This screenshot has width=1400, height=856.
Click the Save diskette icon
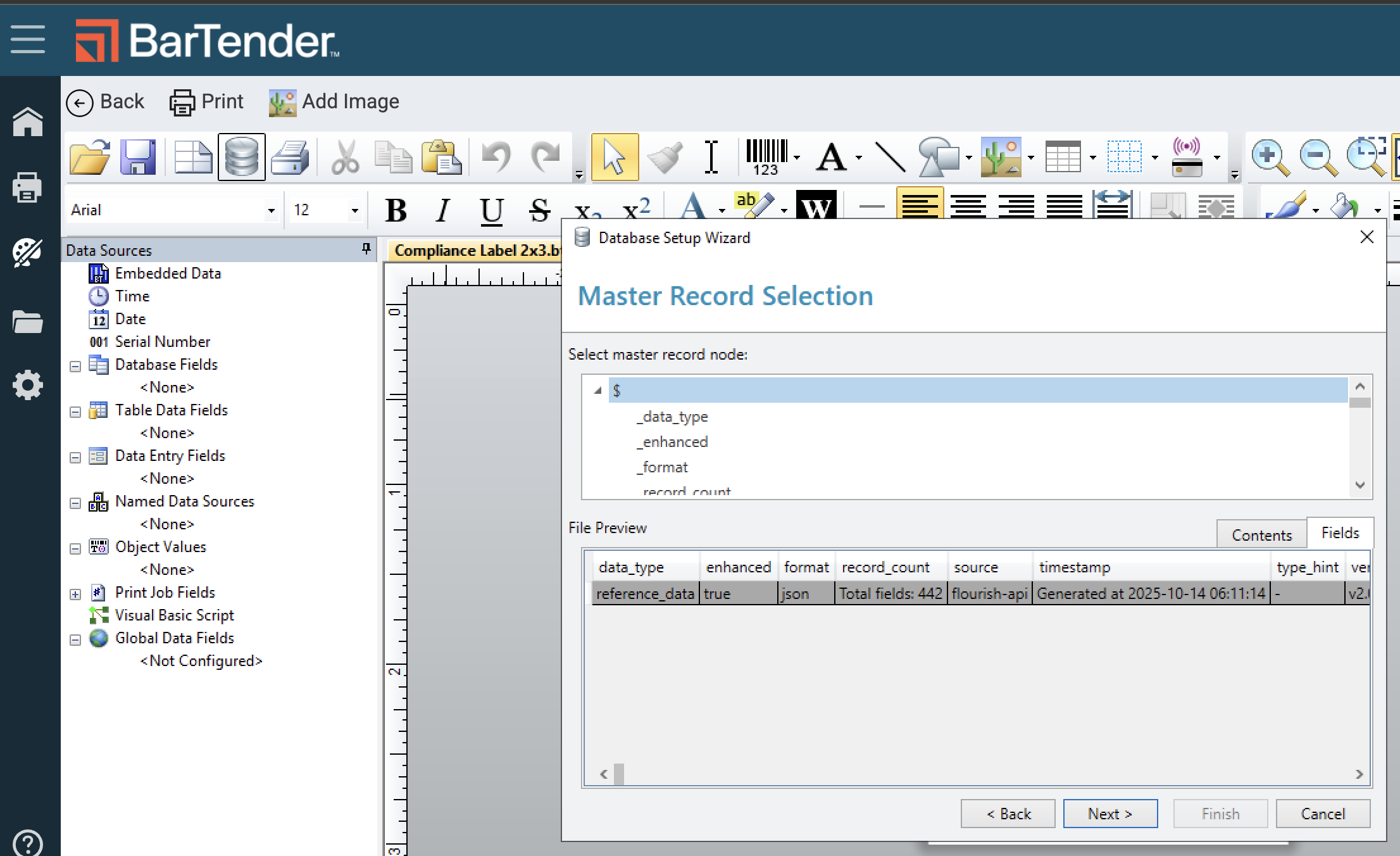(x=138, y=157)
